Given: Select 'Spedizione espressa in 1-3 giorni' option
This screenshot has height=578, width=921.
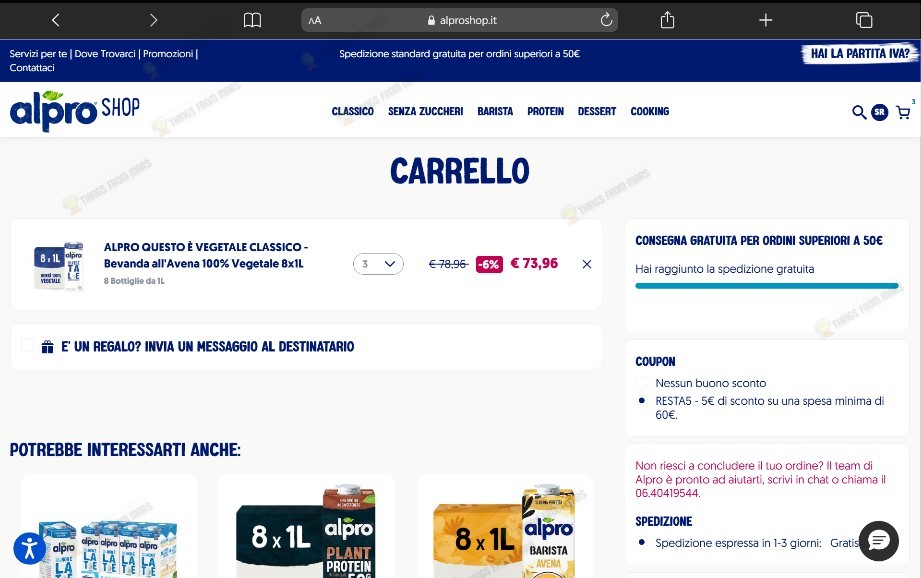Looking at the screenshot, I should pyautogui.click(x=641, y=543).
